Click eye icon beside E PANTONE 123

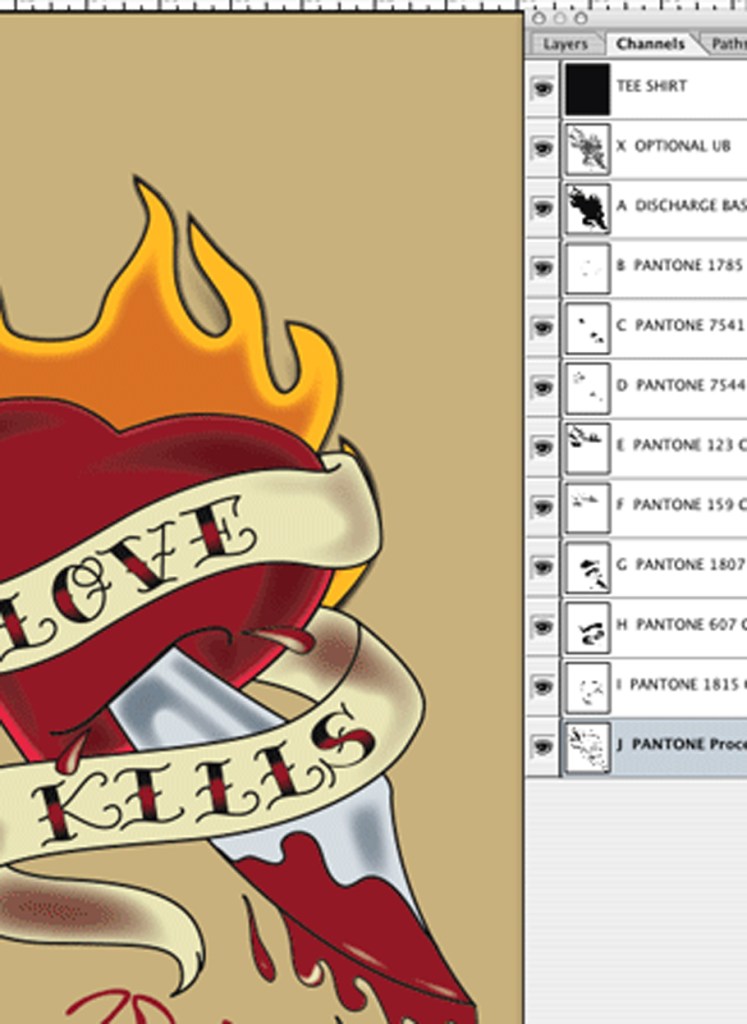542,447
